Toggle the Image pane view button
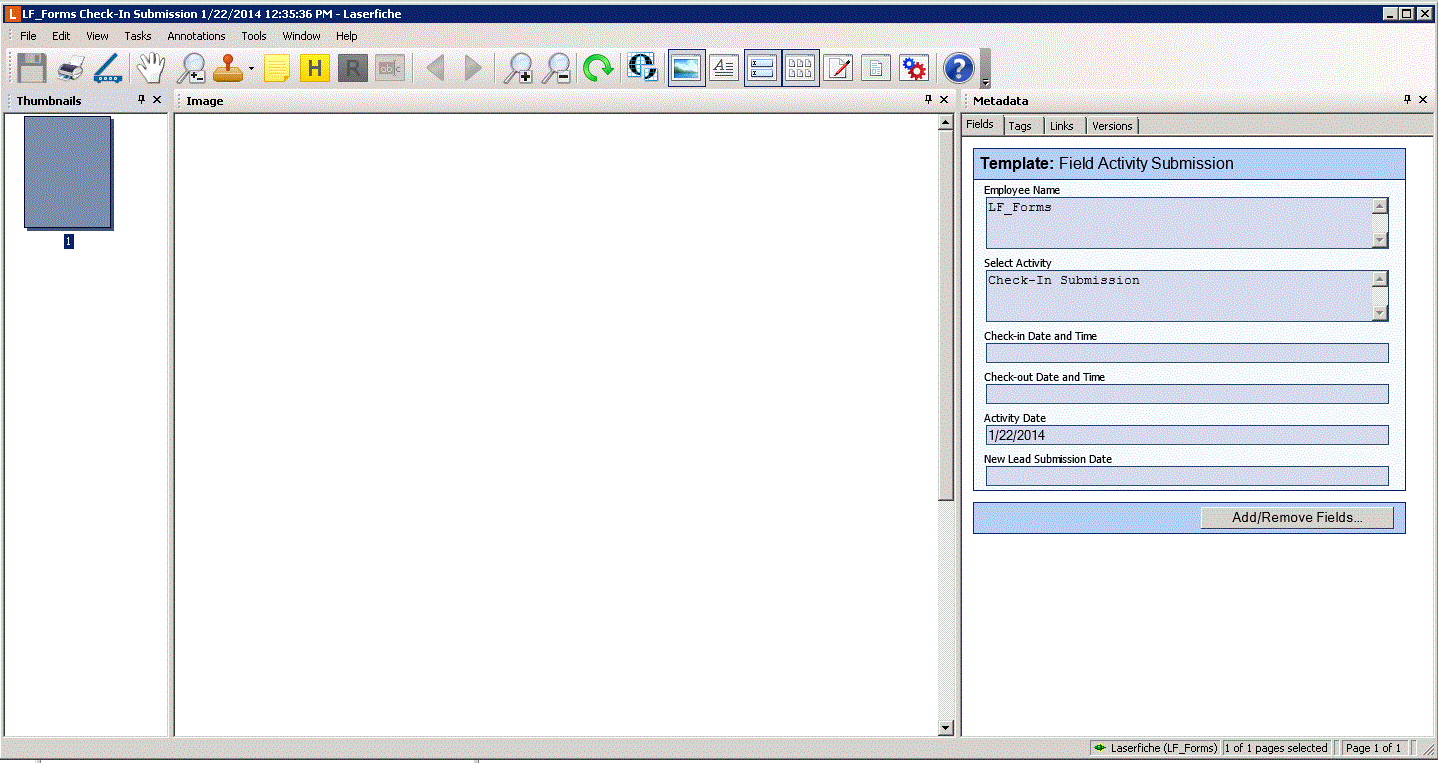This screenshot has width=1438, height=763. pos(686,68)
